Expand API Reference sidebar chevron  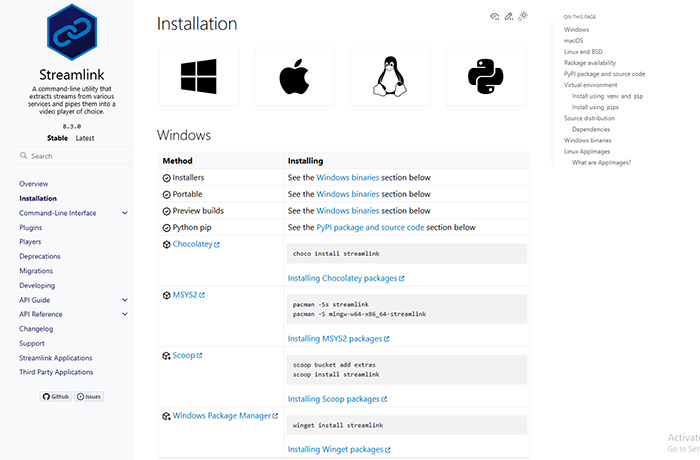125,314
